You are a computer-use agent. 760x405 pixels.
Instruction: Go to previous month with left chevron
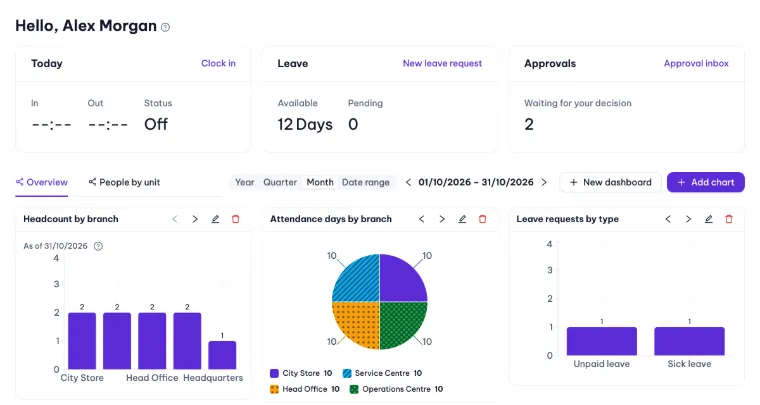click(x=408, y=182)
